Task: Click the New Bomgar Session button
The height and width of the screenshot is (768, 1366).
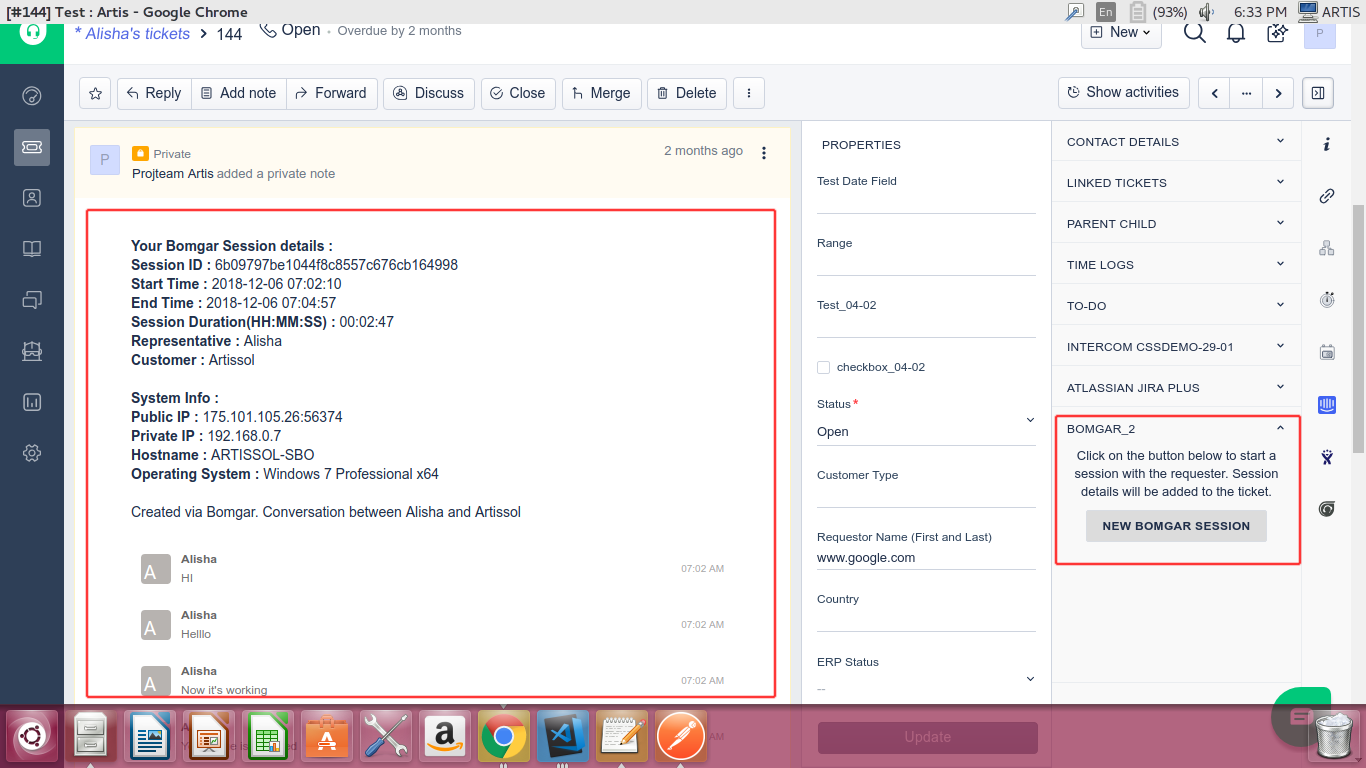Action: tap(1176, 526)
